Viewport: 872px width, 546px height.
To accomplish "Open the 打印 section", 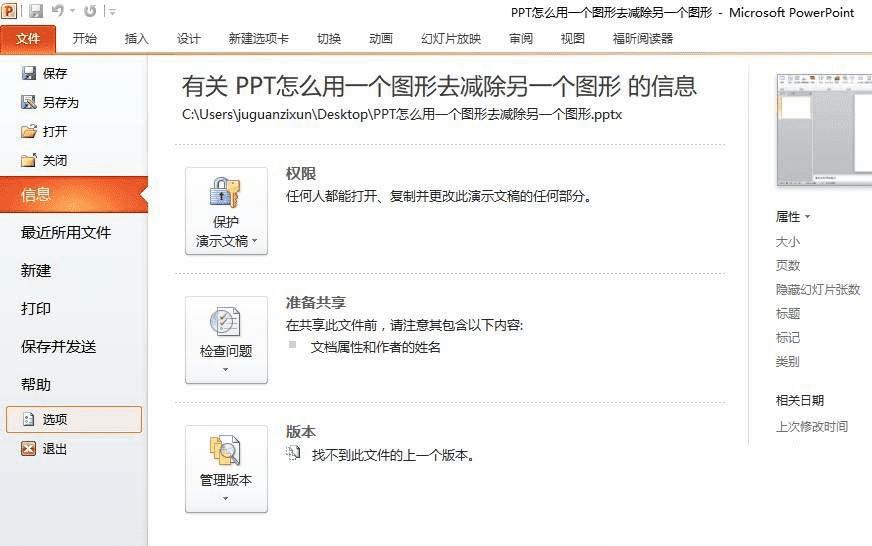I will point(36,309).
